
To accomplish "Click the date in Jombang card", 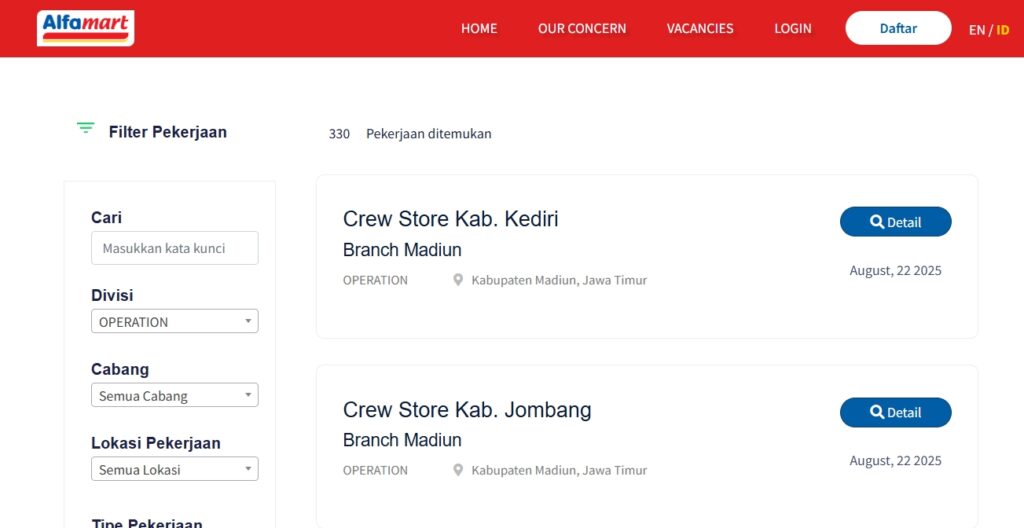I will point(895,461).
